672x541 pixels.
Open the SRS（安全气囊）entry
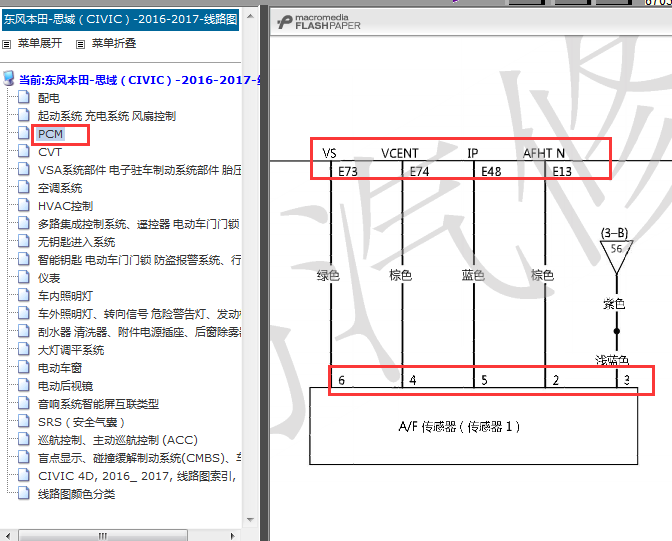(x=82, y=422)
